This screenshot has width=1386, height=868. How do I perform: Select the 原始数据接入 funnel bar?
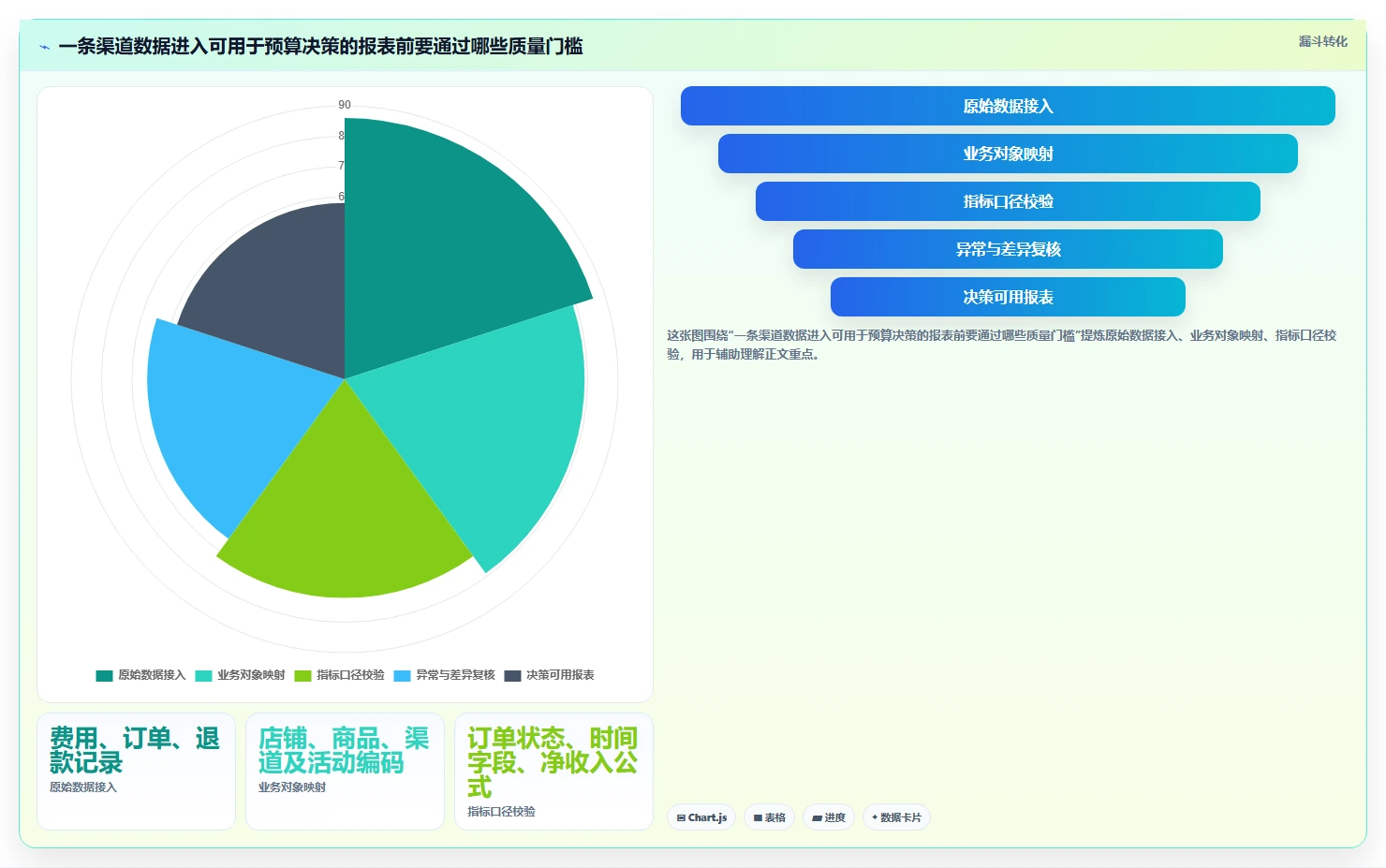point(1008,106)
